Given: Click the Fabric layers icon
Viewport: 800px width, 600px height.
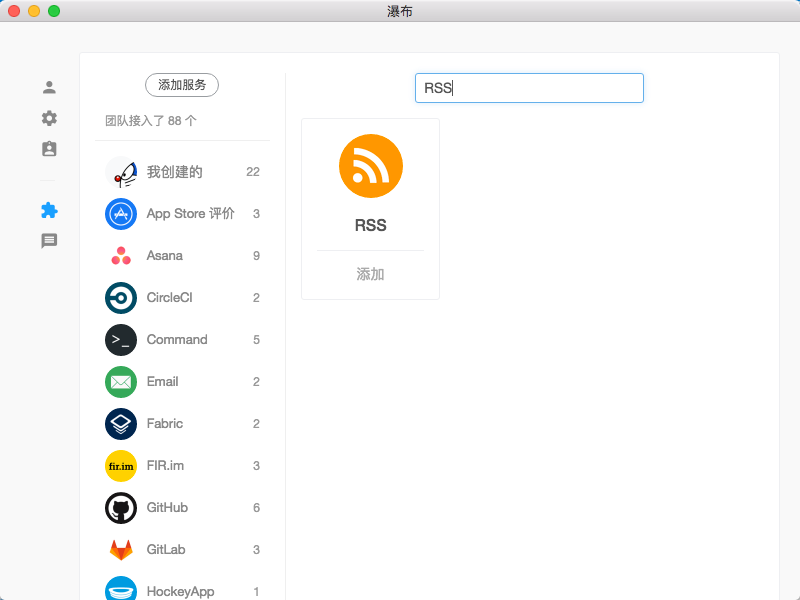Looking at the screenshot, I should [x=121, y=424].
